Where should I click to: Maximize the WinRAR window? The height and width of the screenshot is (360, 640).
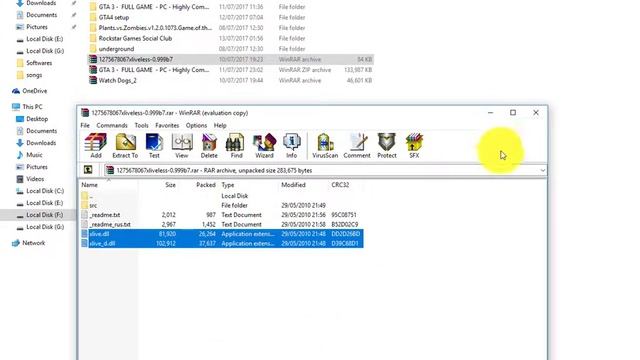(513, 113)
